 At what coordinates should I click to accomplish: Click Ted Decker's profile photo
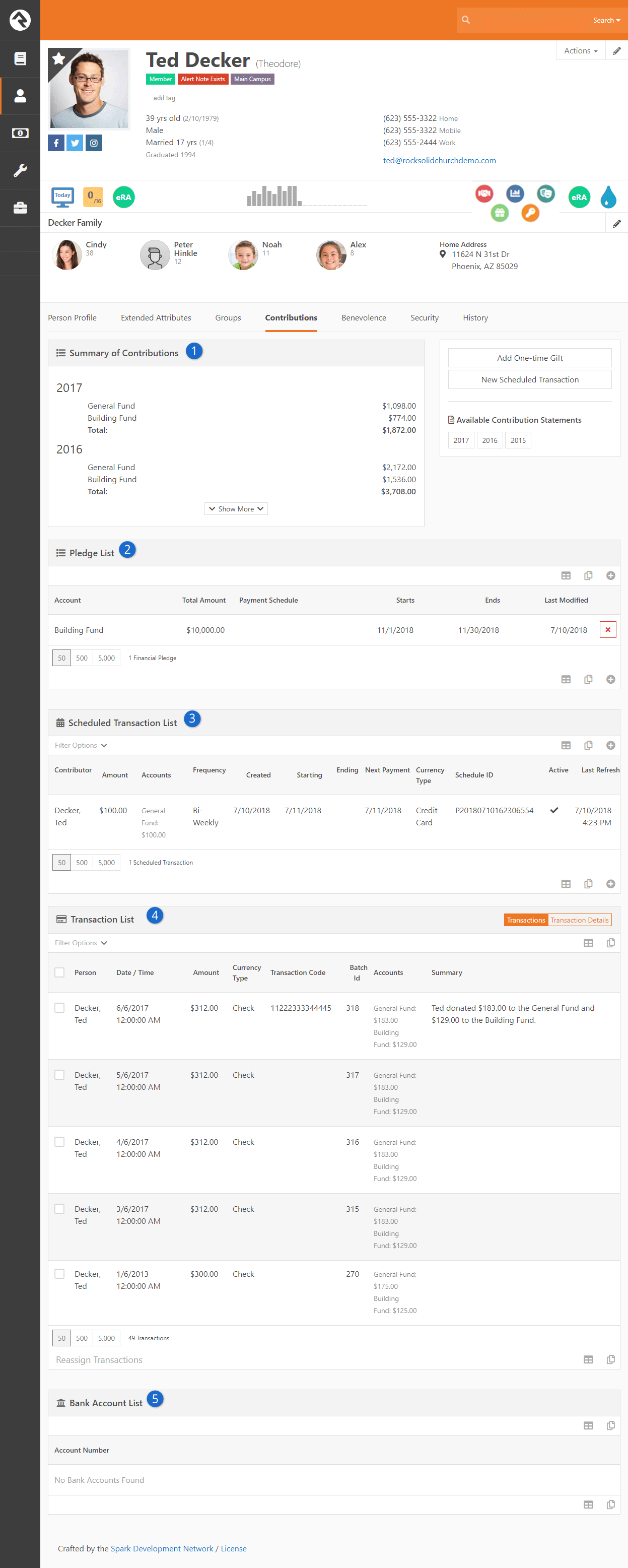(90, 88)
